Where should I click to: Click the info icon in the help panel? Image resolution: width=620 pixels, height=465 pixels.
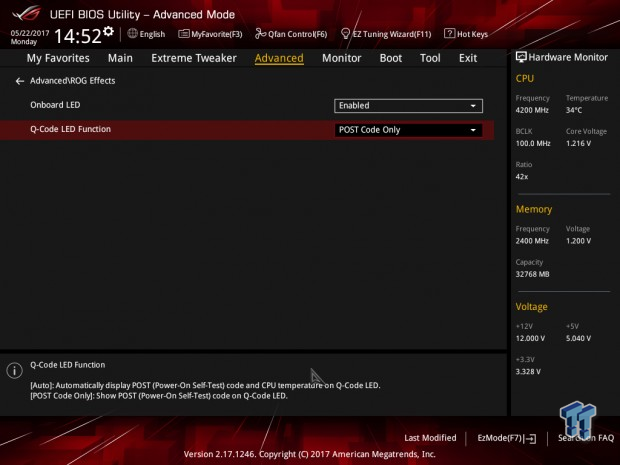[15, 370]
